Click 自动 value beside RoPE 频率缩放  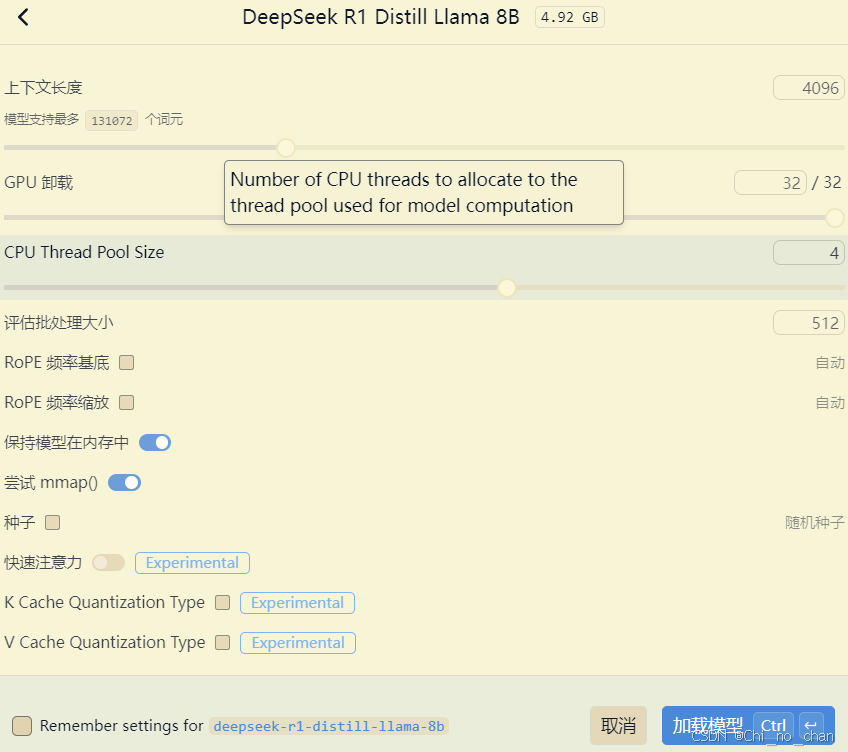point(830,403)
